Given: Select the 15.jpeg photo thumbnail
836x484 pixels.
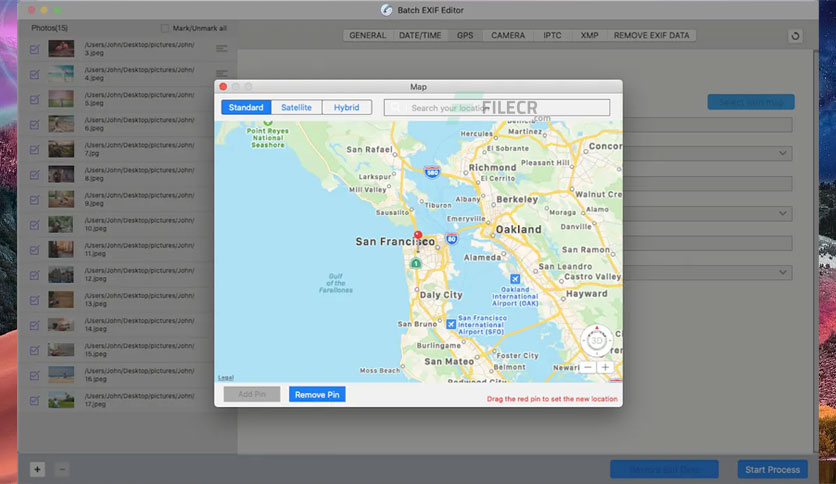Looking at the screenshot, I should tap(61, 350).
